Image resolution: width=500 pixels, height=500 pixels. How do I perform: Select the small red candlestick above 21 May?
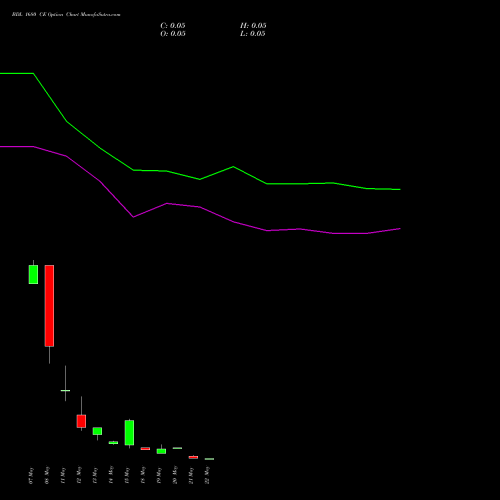(193, 457)
